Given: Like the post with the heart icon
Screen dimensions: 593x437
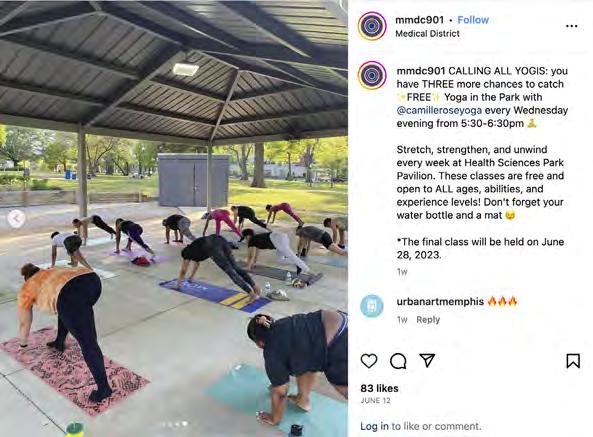Looking at the screenshot, I should pos(369,361).
